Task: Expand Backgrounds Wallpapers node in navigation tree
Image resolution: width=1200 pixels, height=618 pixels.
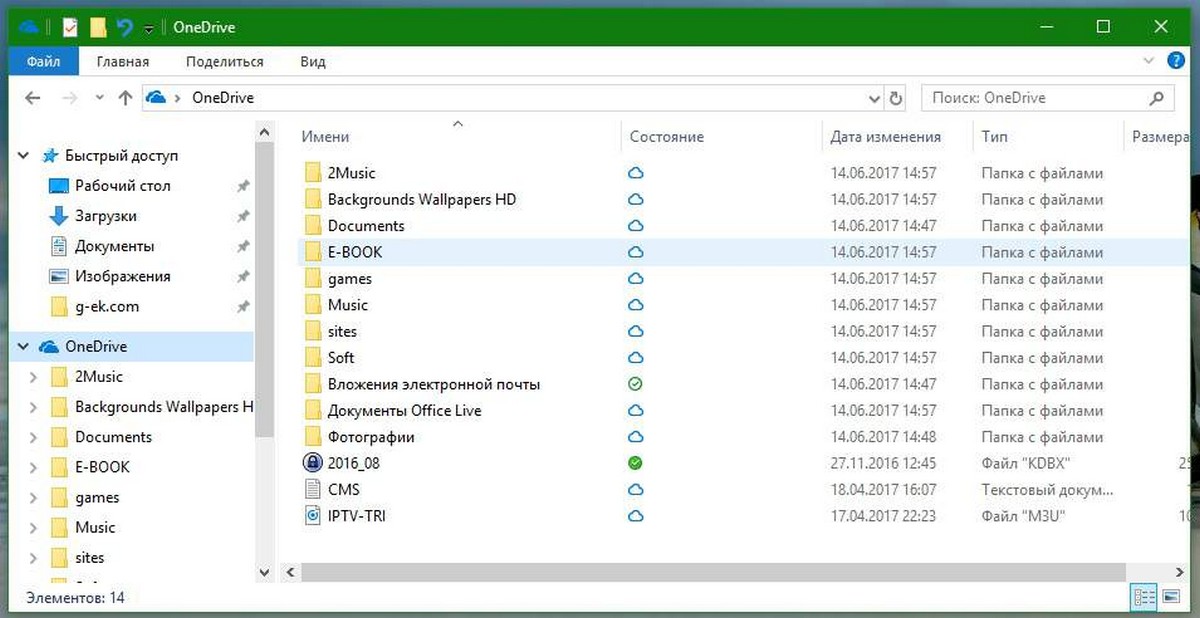Action: click(33, 407)
